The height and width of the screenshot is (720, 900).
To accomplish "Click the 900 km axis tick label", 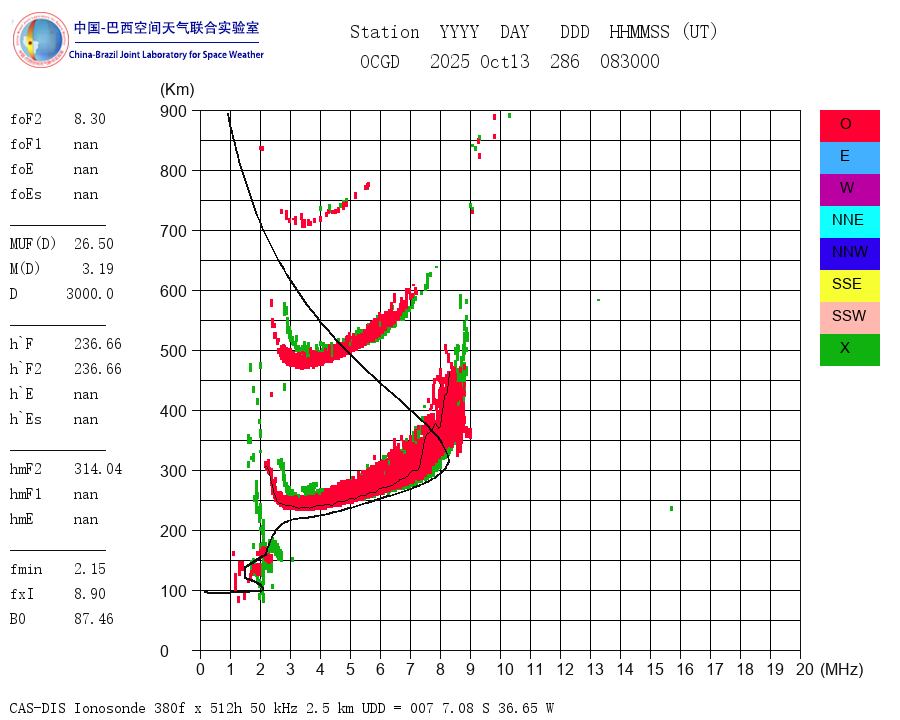I will point(173,111).
